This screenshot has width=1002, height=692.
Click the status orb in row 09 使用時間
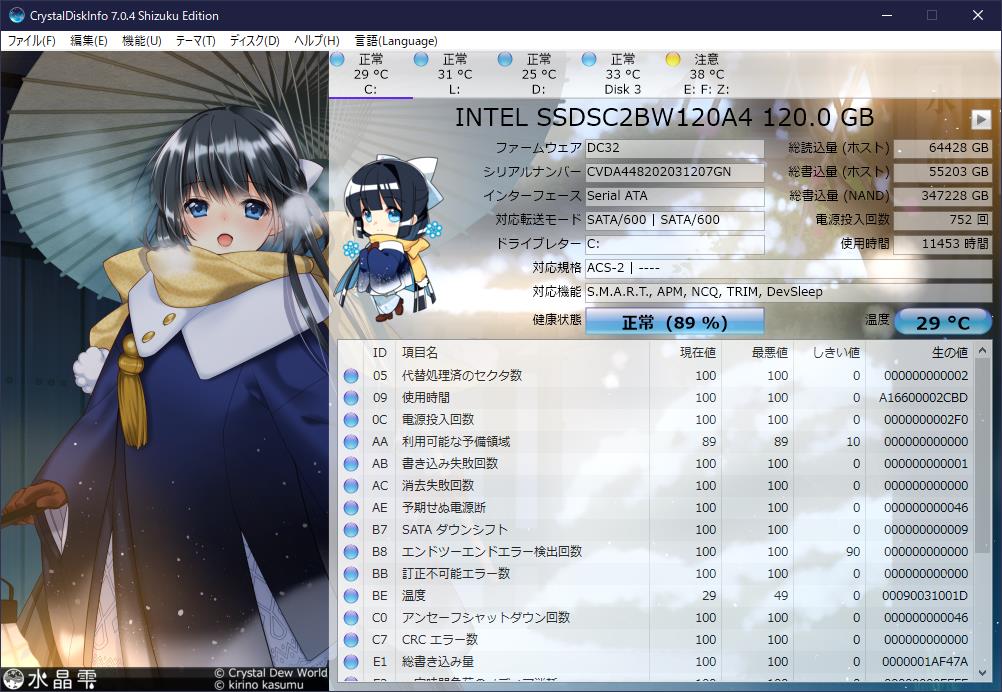coord(351,398)
